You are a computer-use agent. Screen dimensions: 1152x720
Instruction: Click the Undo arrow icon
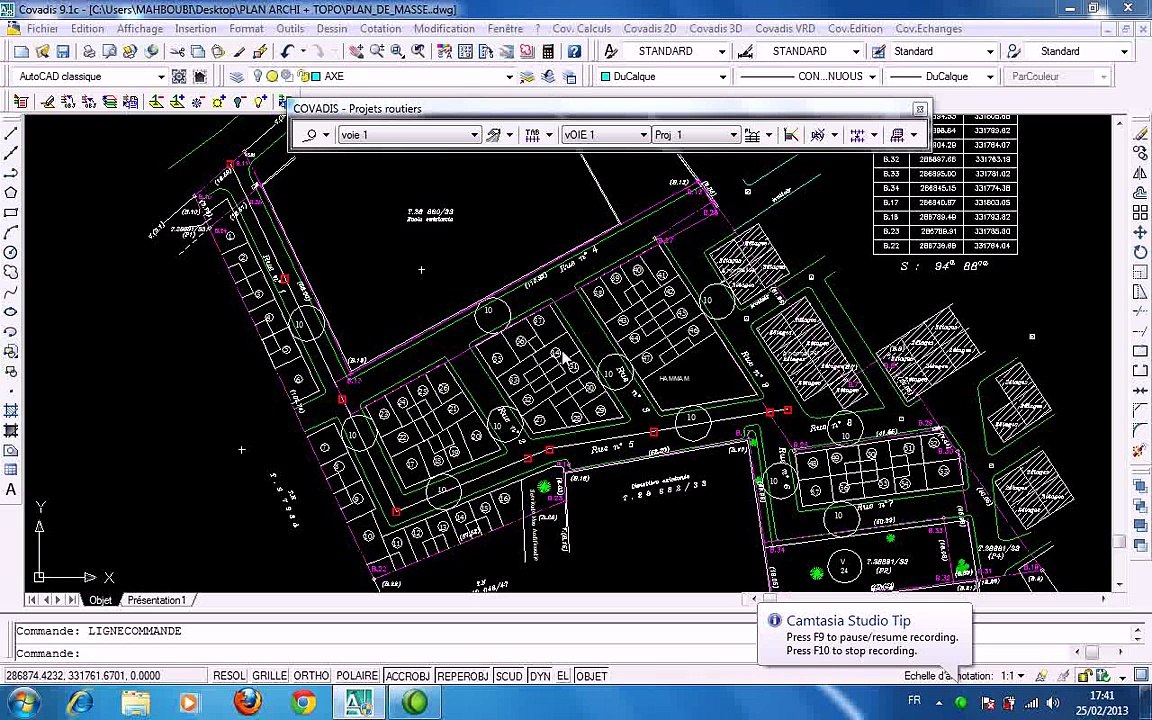point(287,51)
